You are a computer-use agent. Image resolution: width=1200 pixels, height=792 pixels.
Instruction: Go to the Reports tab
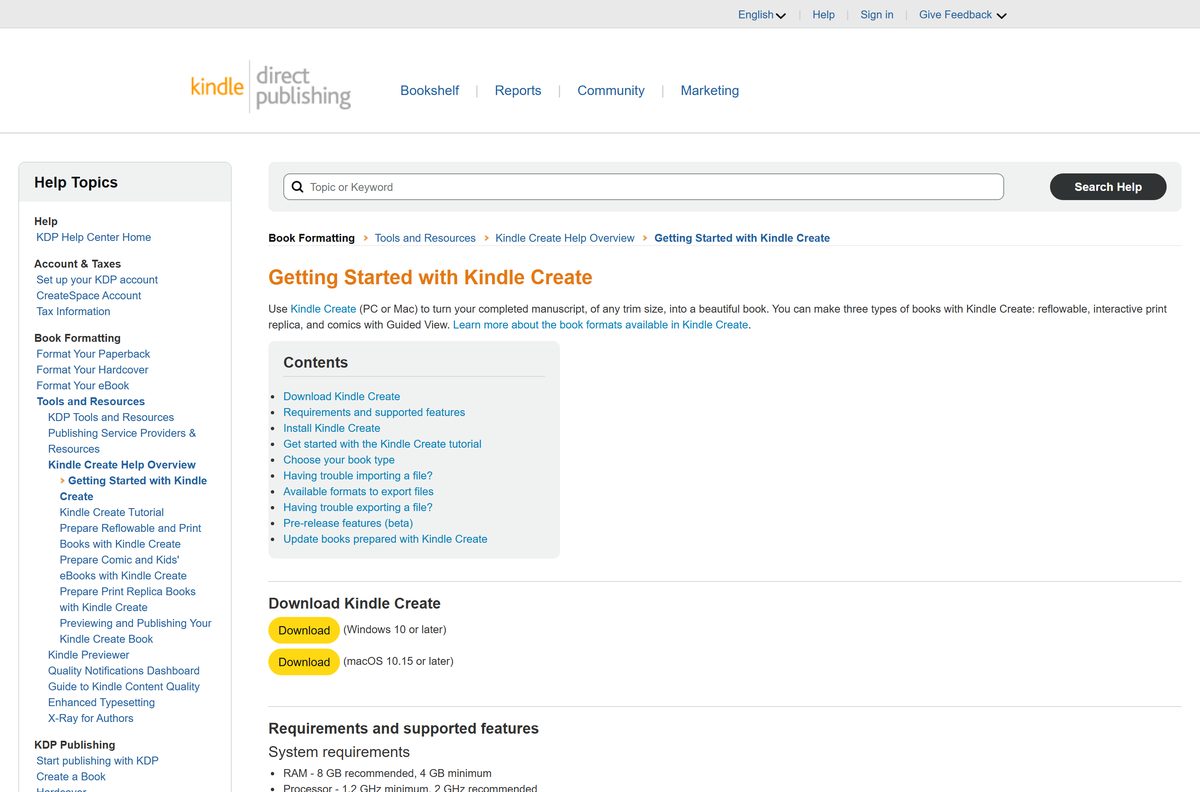pyautogui.click(x=518, y=90)
